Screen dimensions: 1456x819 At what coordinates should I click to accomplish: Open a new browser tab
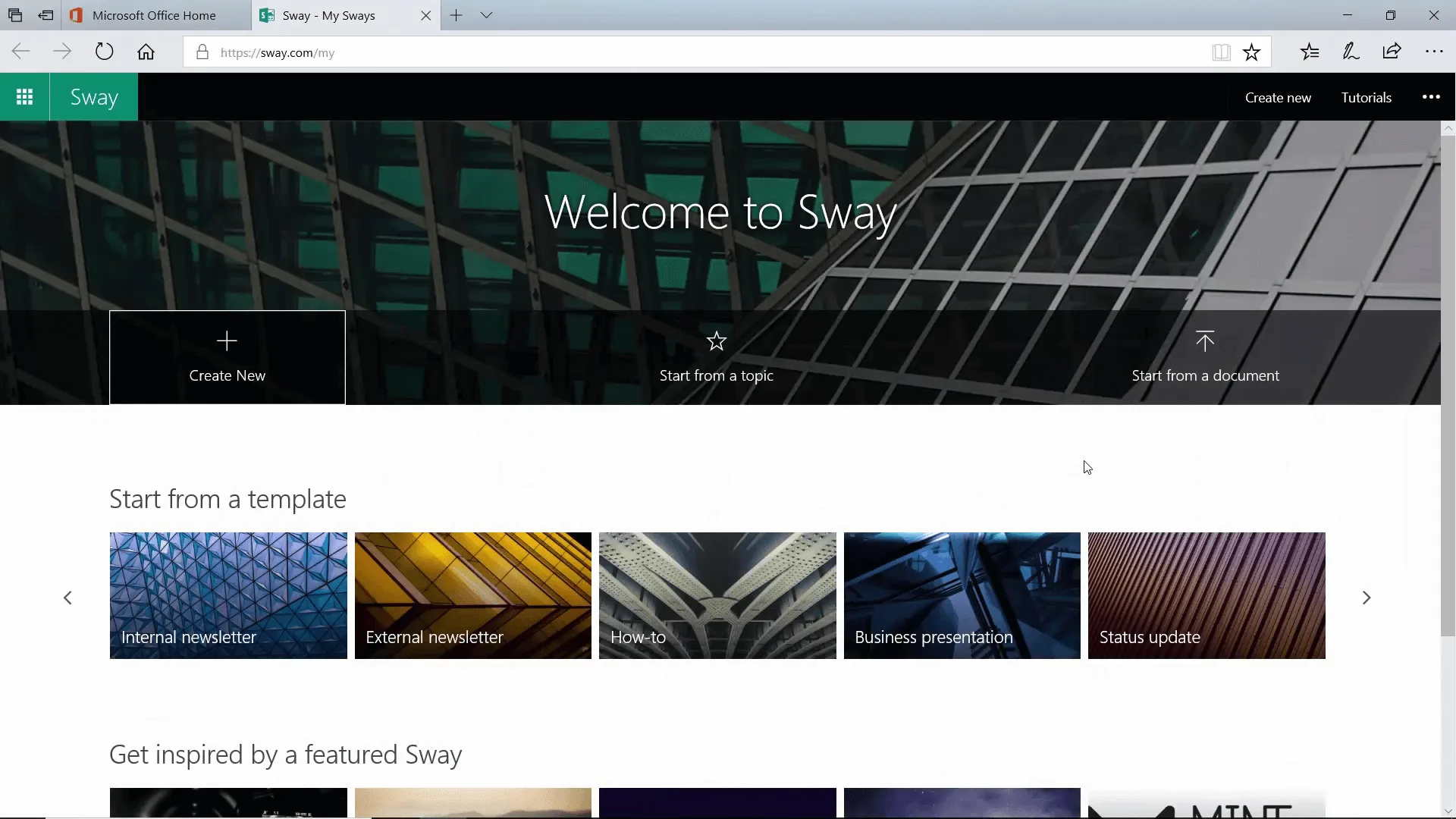[456, 15]
